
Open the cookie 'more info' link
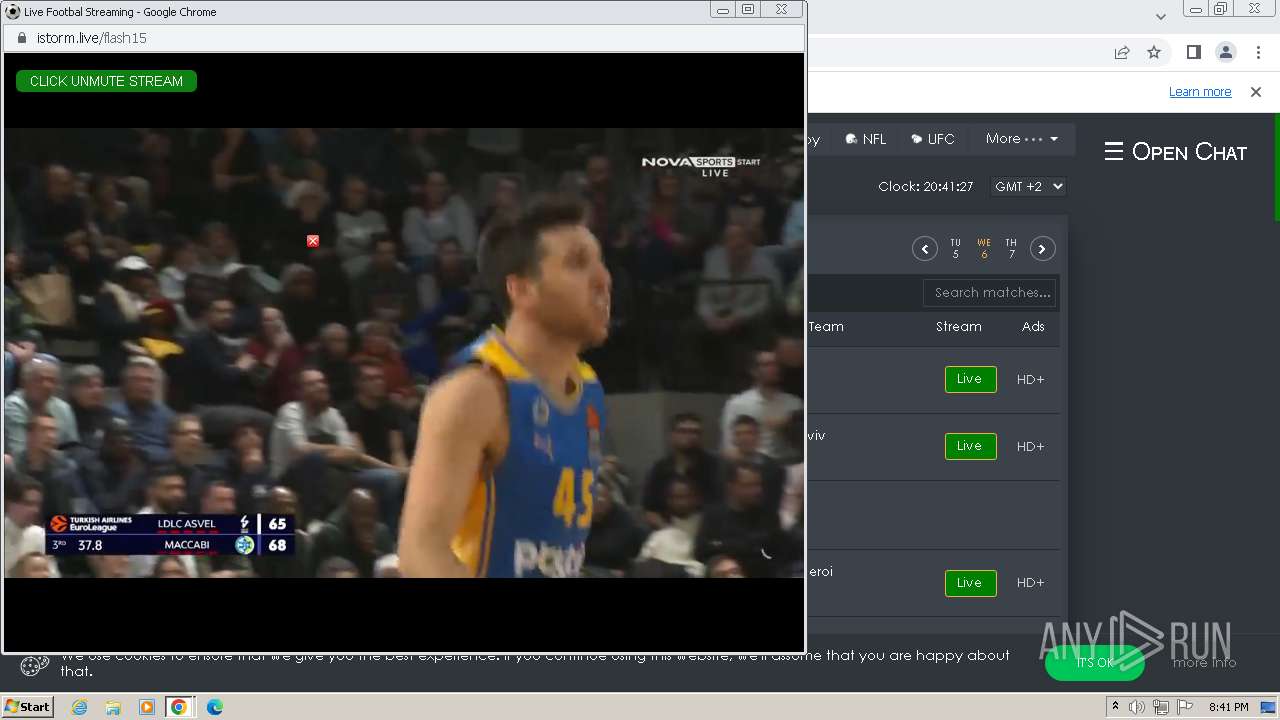click(x=1204, y=662)
